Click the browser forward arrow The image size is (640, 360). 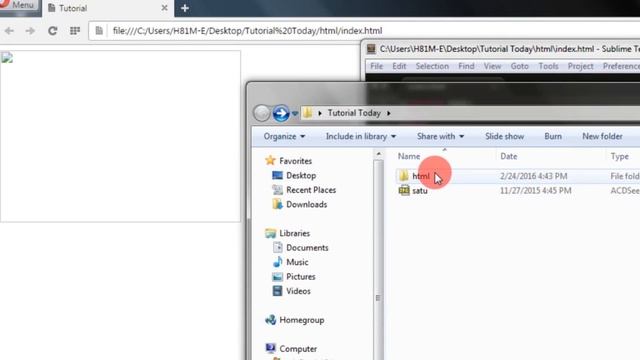point(30,31)
